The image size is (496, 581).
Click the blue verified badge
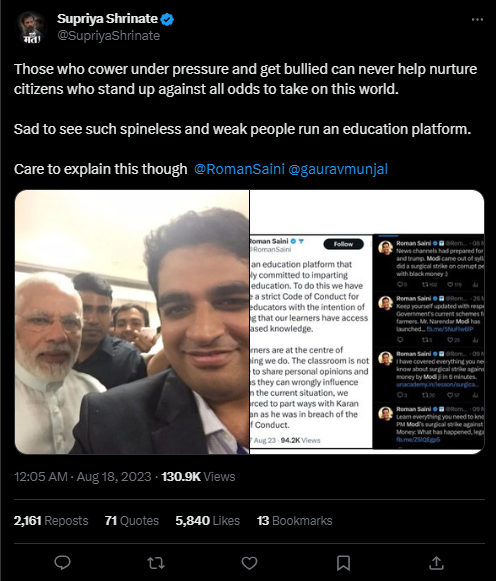167,19
